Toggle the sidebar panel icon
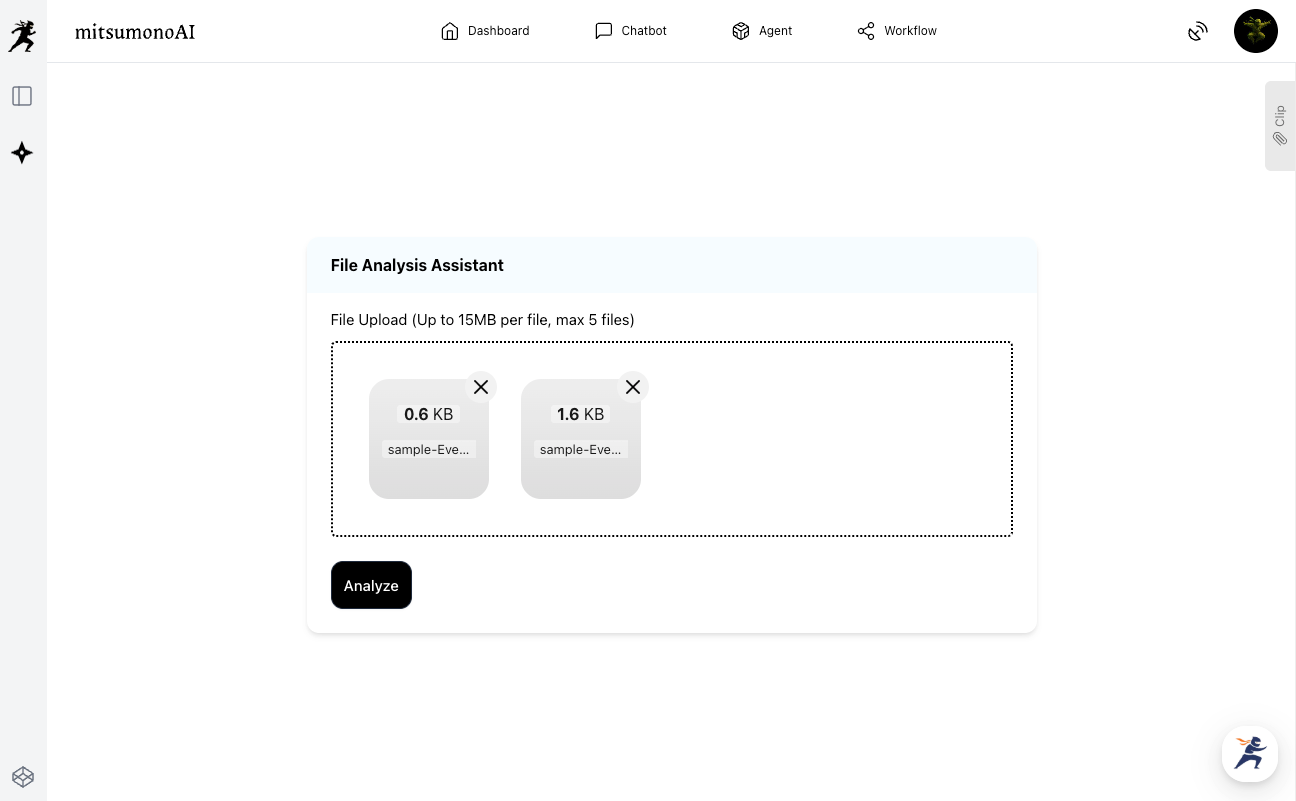 (22, 96)
